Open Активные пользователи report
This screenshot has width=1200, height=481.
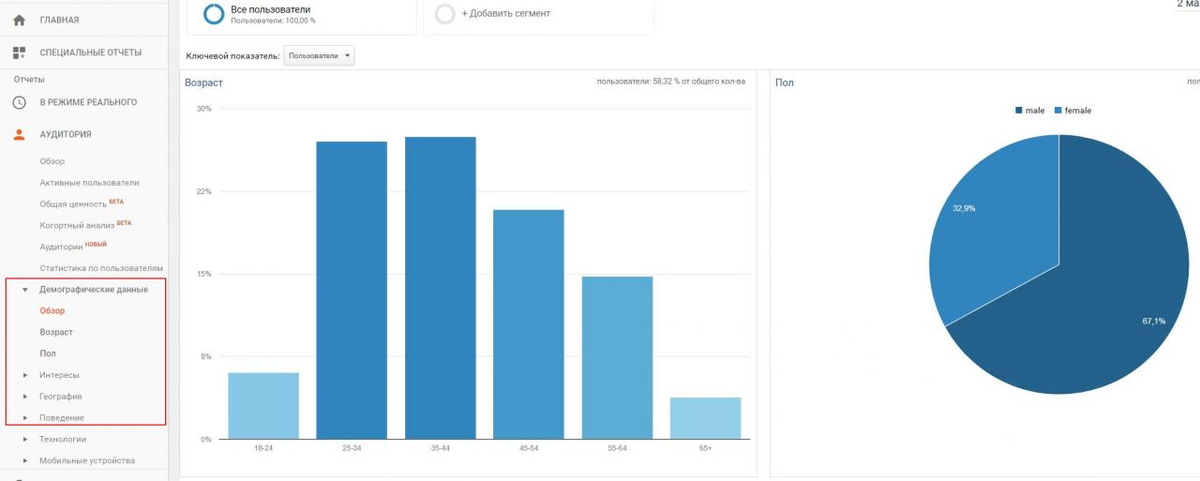pyautogui.click(x=89, y=183)
